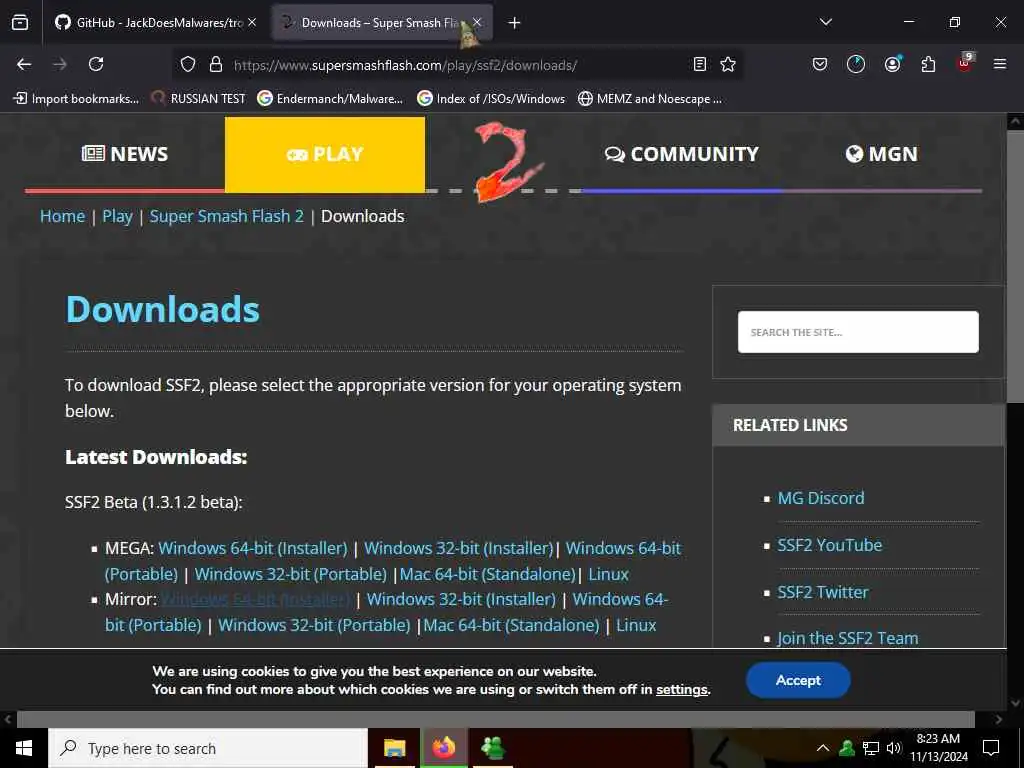This screenshot has width=1024, height=768.
Task: Open the MGN site menu
Action: point(882,154)
